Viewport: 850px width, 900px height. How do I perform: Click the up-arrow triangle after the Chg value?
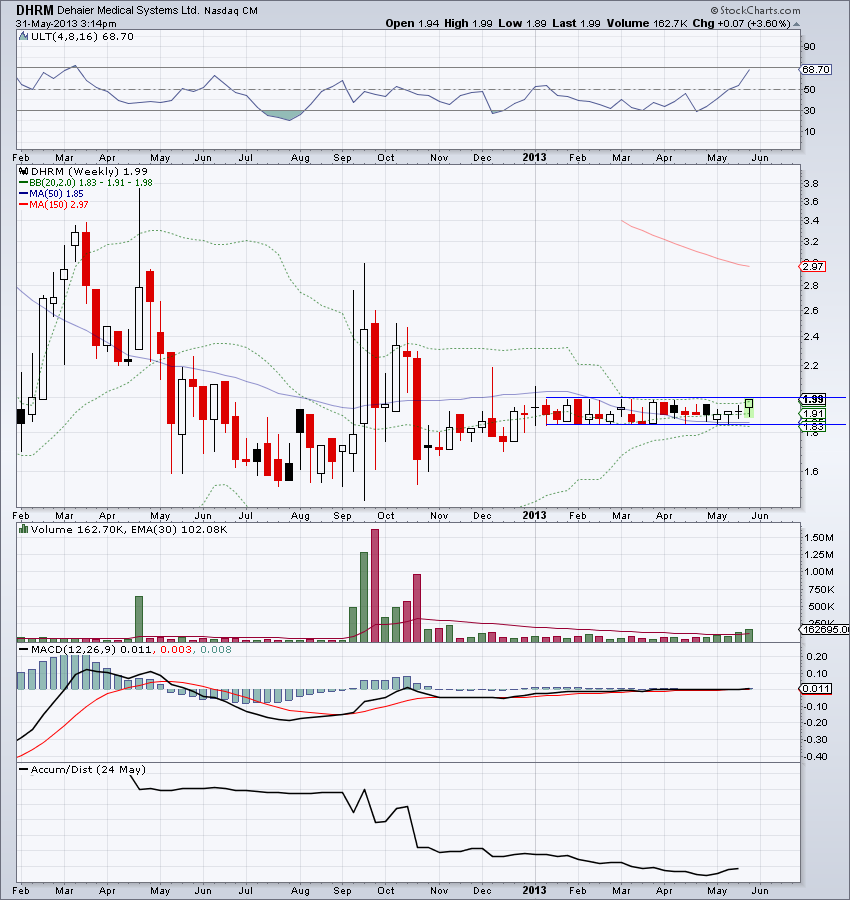pyautogui.click(x=796, y=24)
